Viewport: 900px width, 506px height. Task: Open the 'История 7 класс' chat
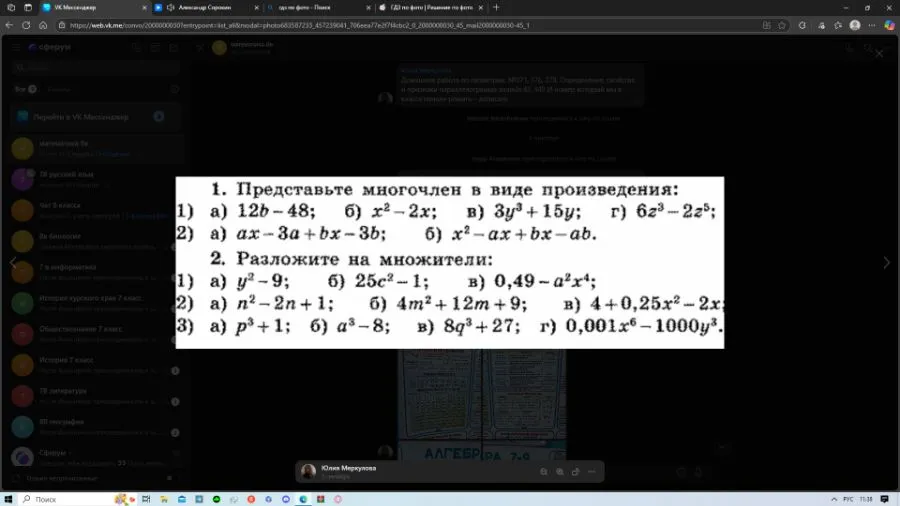click(x=95, y=365)
